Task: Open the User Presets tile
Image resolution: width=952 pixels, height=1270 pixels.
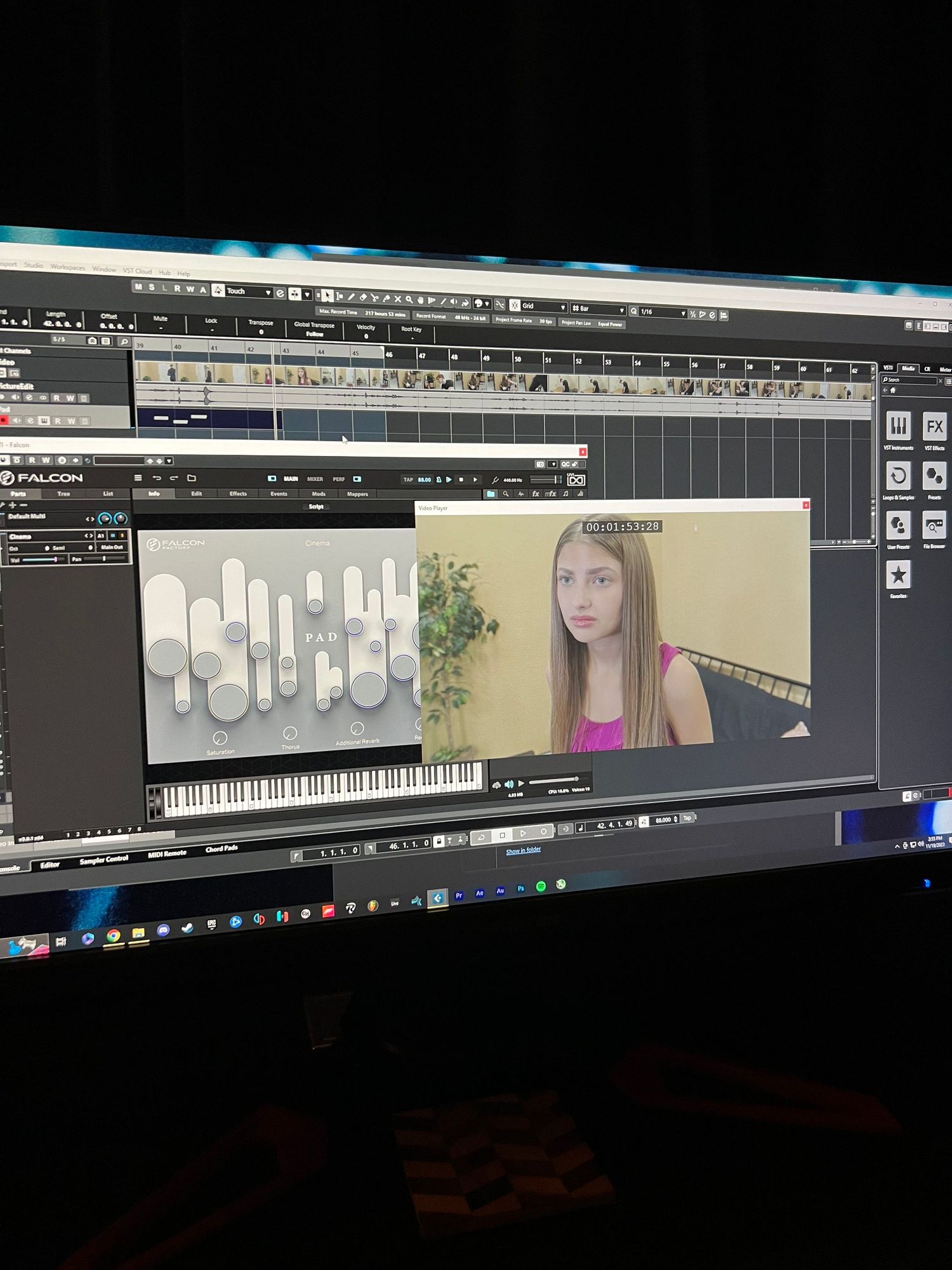Action: click(898, 525)
